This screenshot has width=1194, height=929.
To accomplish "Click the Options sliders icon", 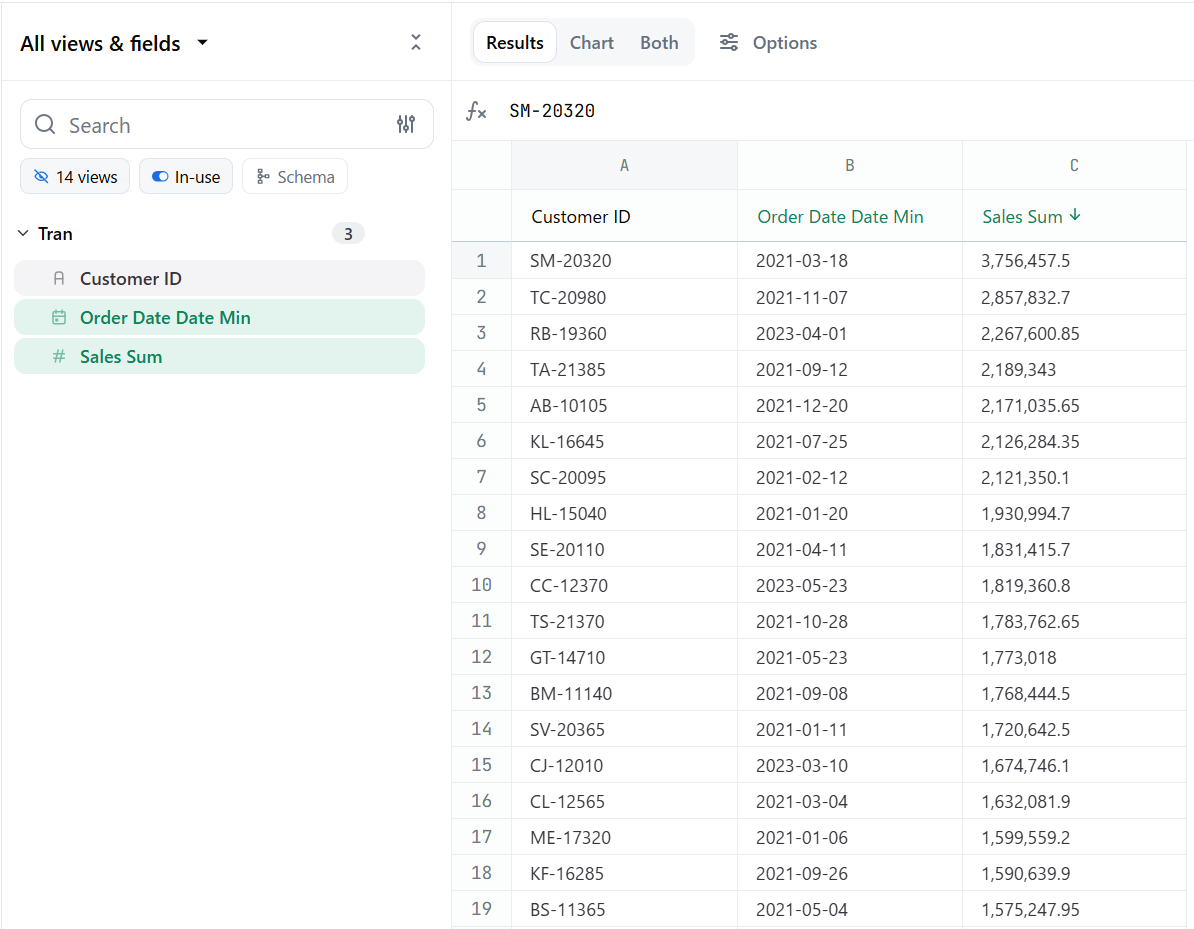I will 729,42.
